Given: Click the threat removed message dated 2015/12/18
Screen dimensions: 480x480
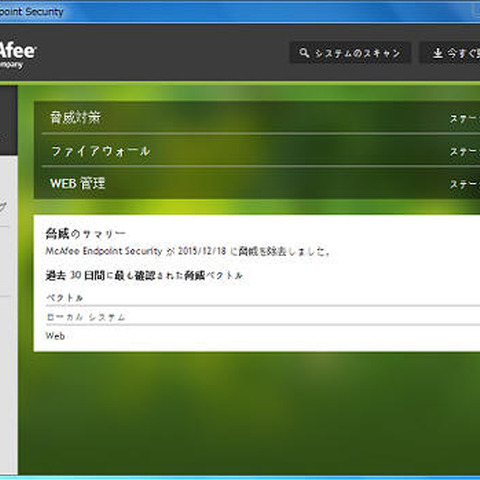Looking at the screenshot, I should click(x=188, y=251).
